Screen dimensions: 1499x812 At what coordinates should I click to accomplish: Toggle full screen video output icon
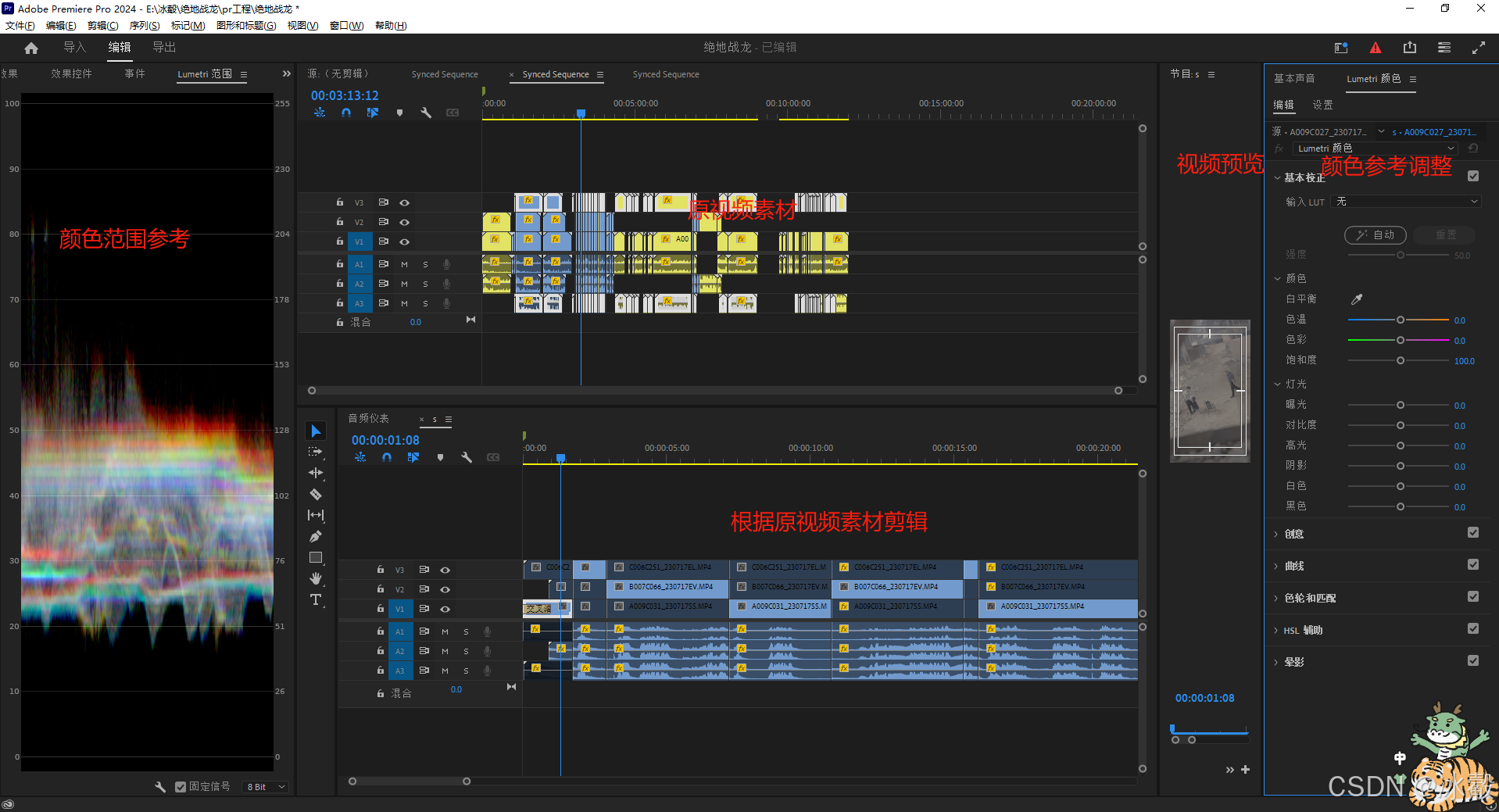coord(1479,48)
